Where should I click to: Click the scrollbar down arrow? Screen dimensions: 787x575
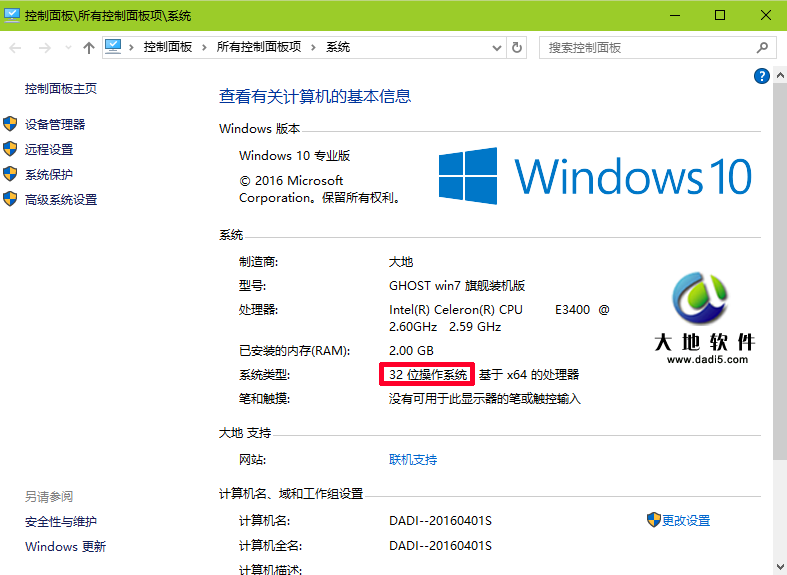780,567
